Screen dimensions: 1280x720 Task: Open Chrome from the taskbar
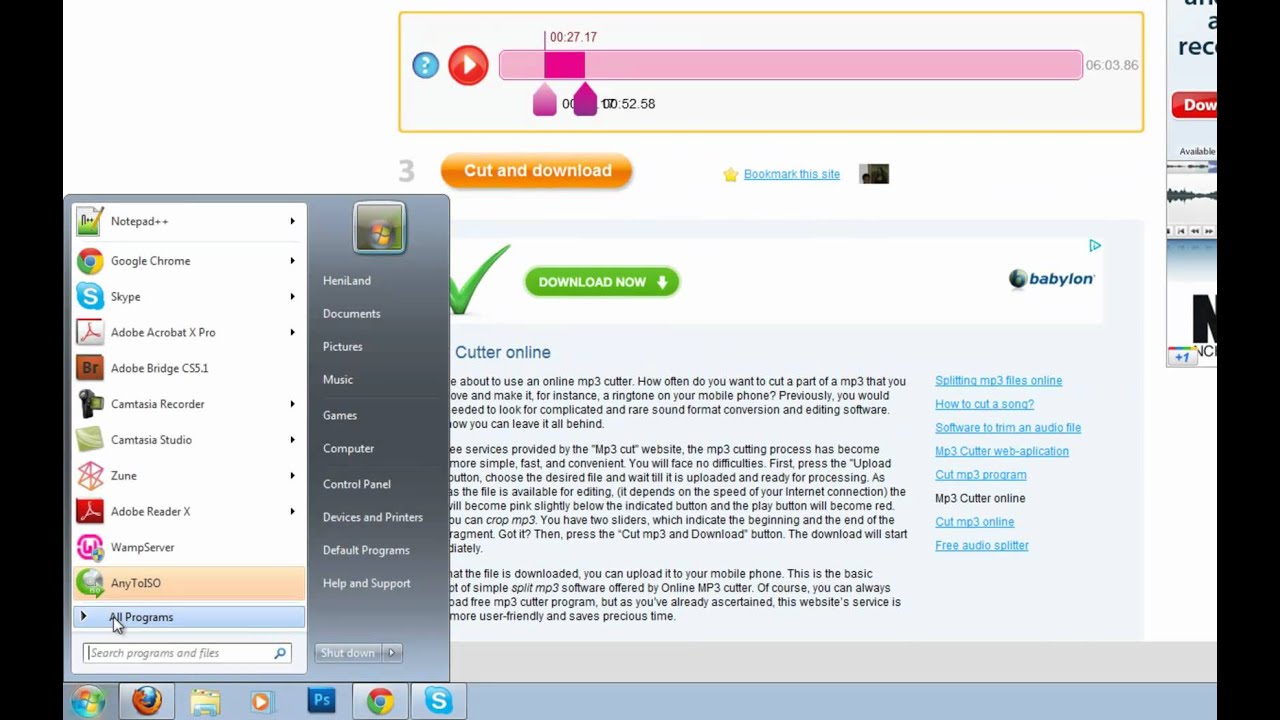click(380, 702)
